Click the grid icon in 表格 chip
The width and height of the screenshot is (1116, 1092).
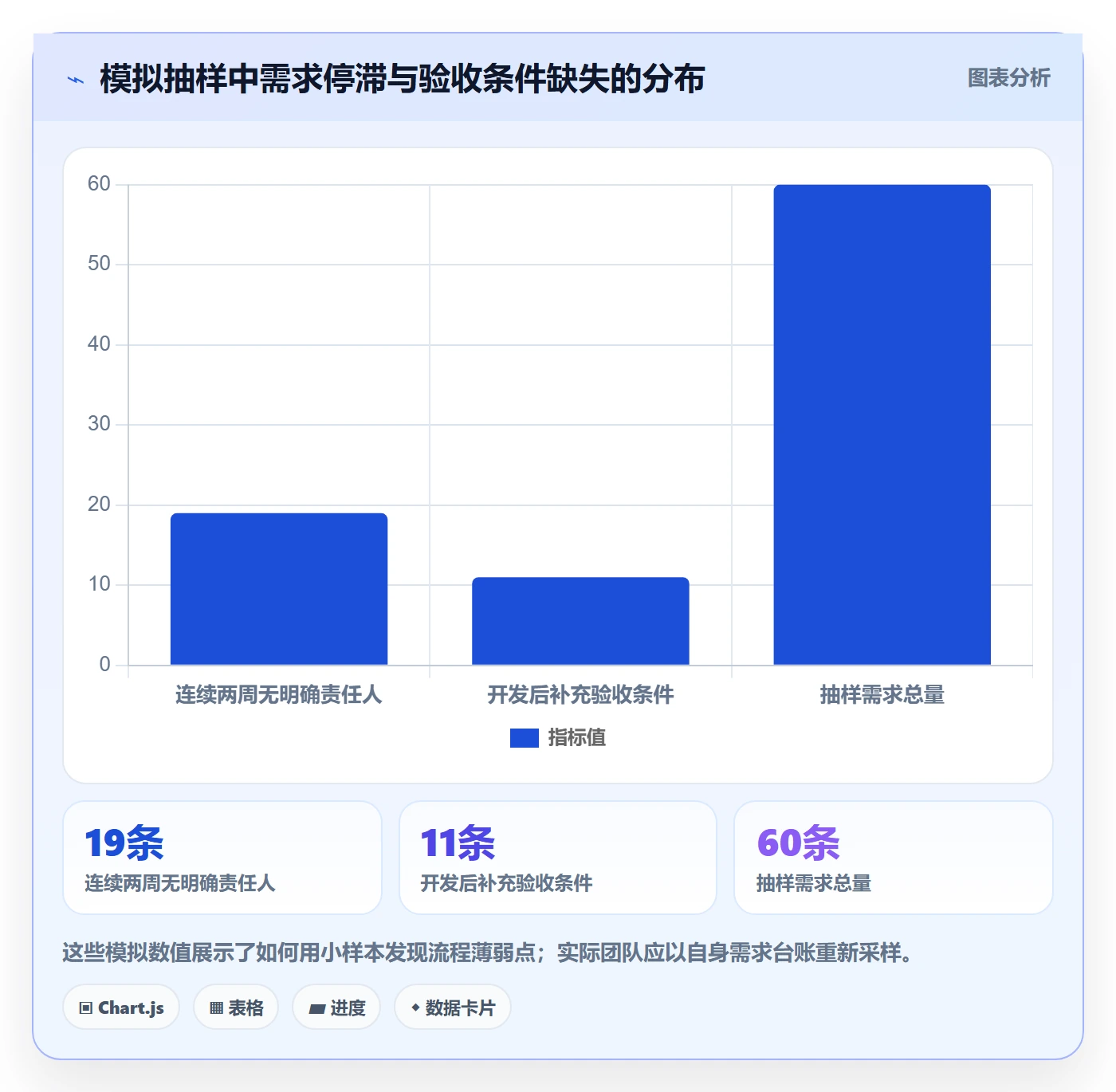(216, 1008)
